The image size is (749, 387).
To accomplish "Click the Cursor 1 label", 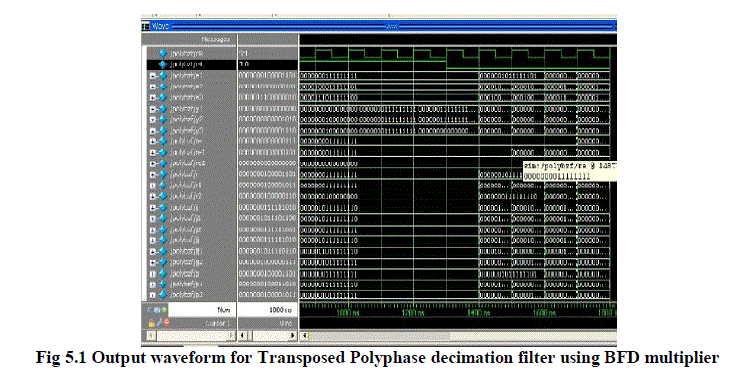I will [x=217, y=323].
